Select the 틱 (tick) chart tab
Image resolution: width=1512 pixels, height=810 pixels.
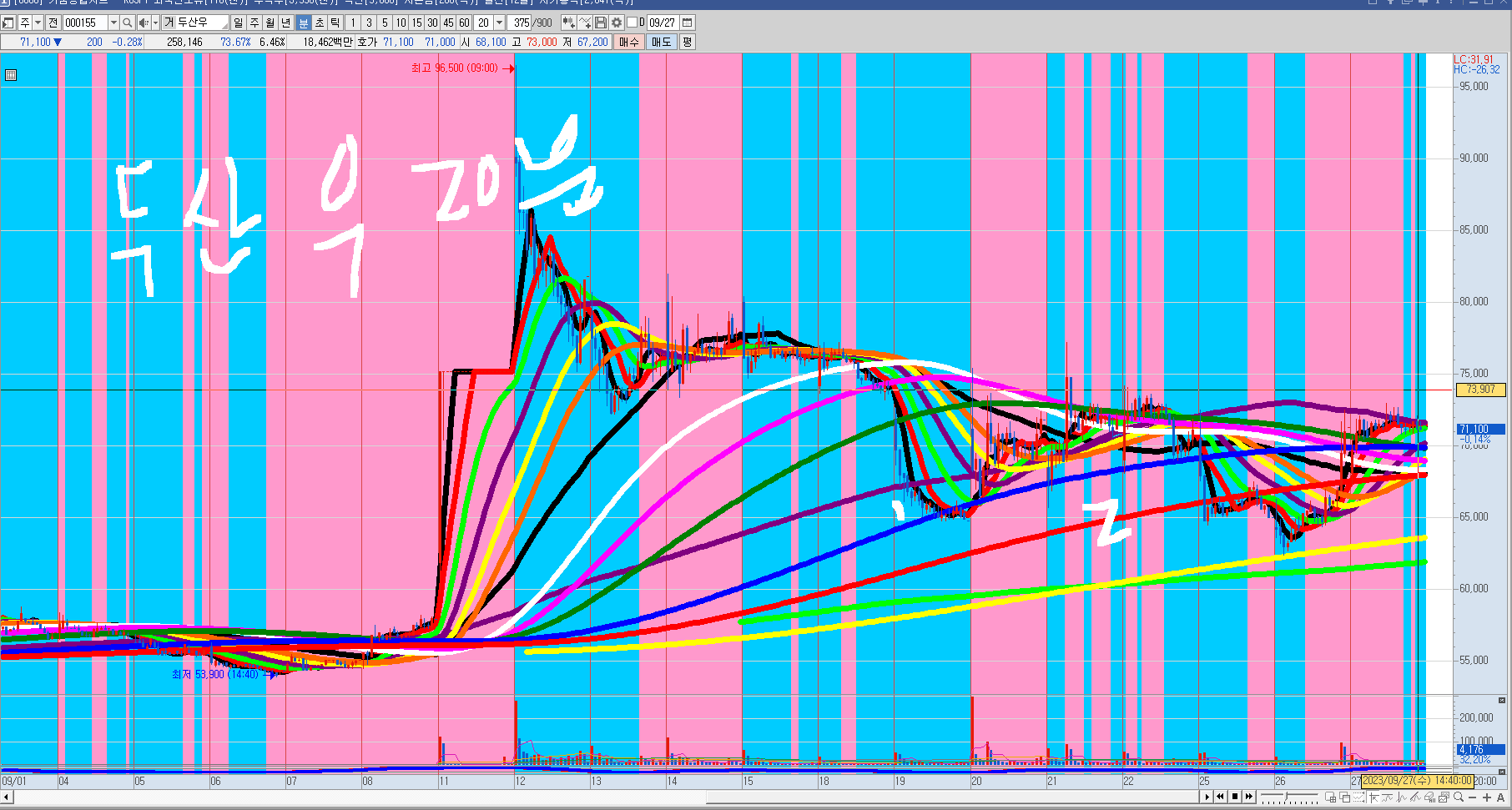tap(335, 23)
